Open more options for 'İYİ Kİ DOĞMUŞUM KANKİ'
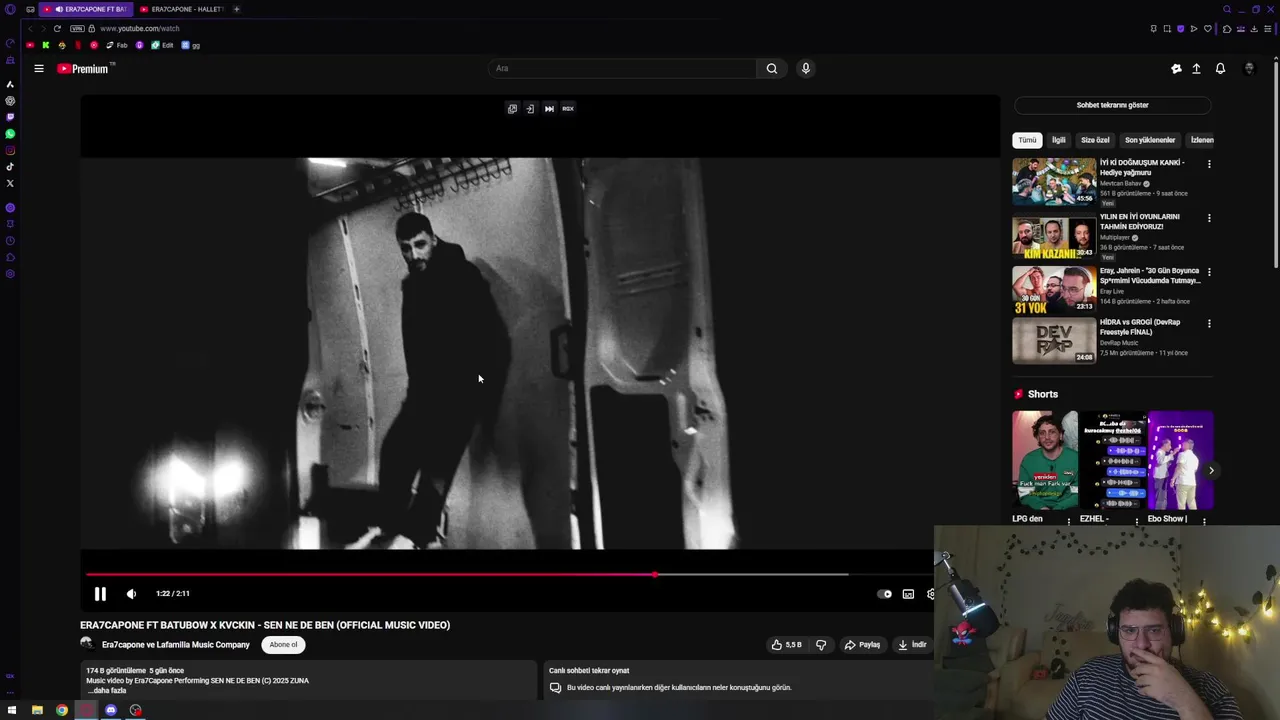The image size is (1280, 720). (1209, 164)
